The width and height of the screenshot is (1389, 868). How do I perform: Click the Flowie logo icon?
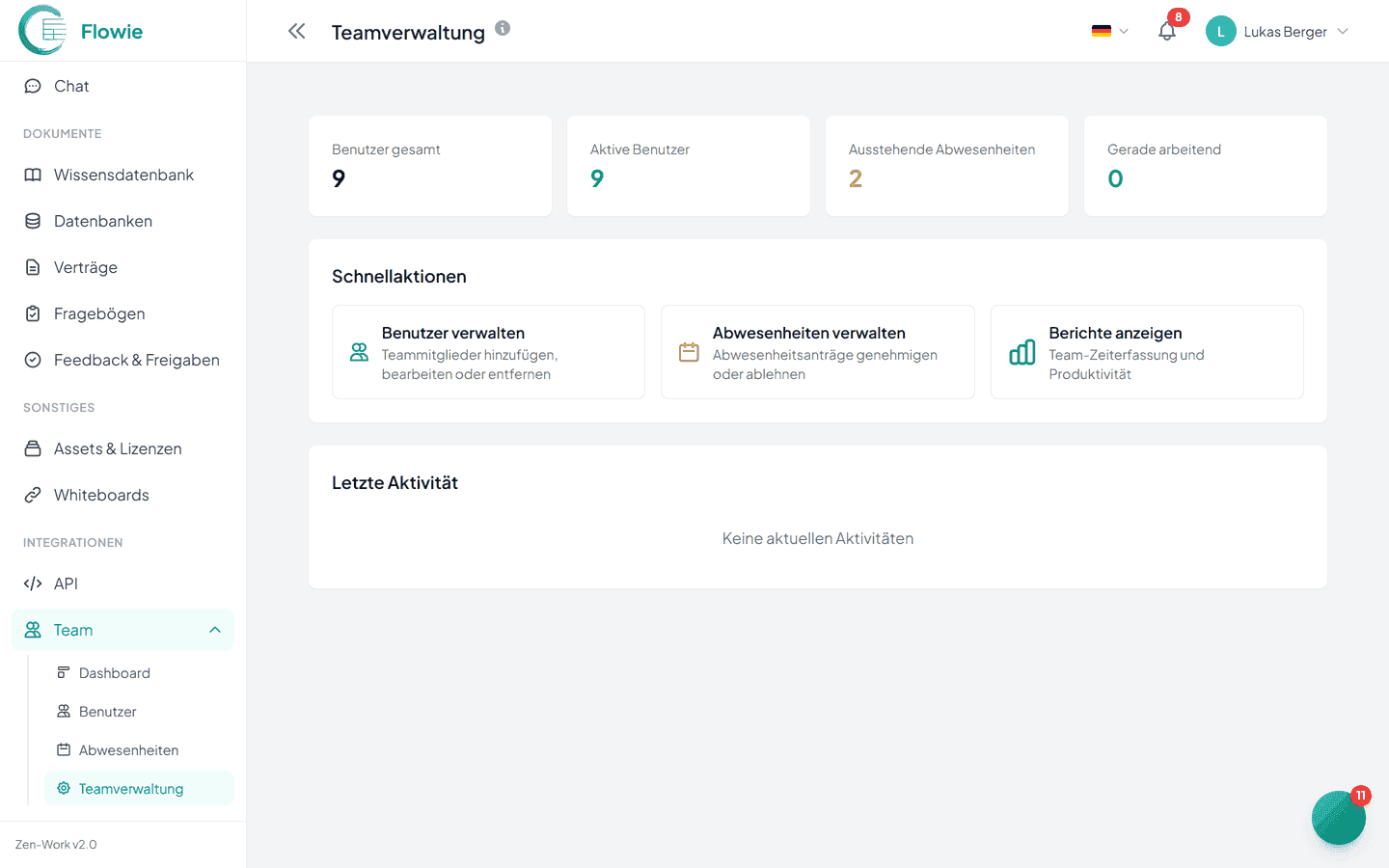(42, 30)
